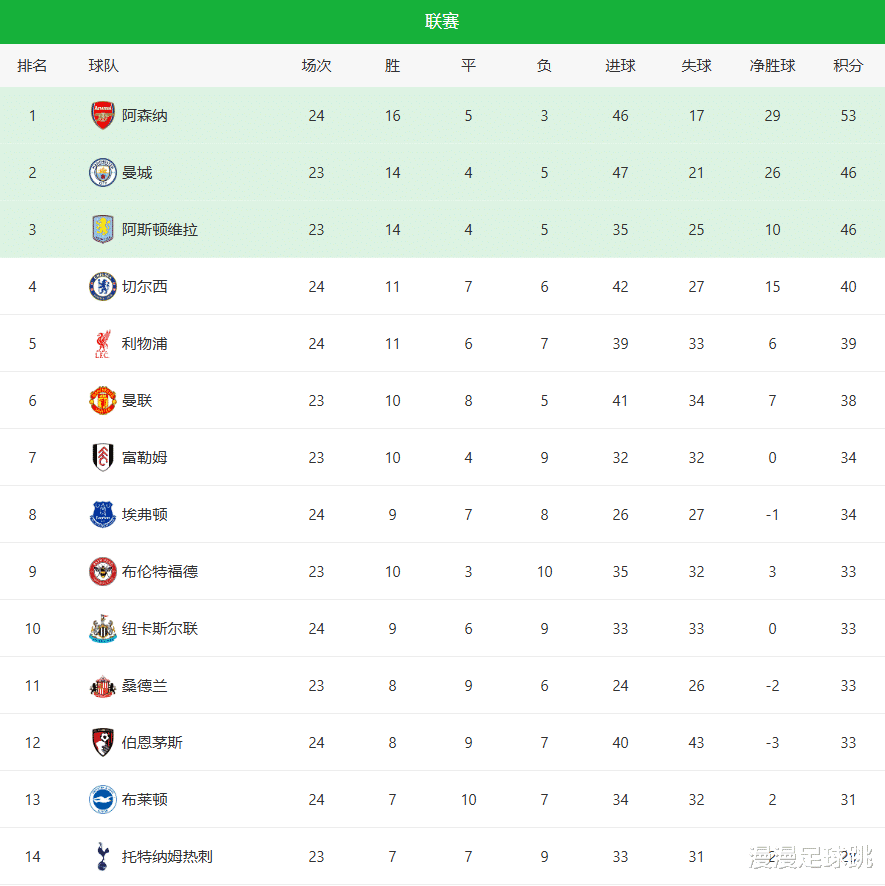Select the 联赛 header tab
Screen dimensions: 885x886
point(442,22)
